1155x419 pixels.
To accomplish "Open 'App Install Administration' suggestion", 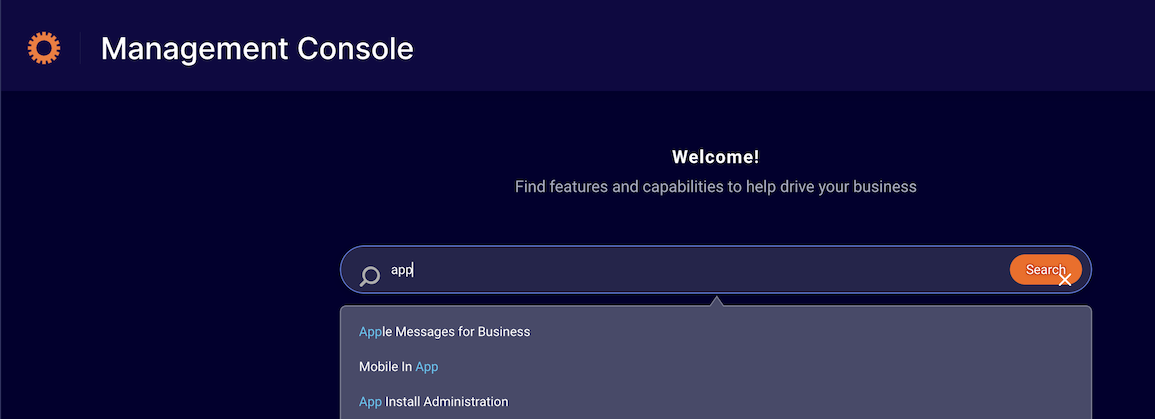I will pos(715,402).
